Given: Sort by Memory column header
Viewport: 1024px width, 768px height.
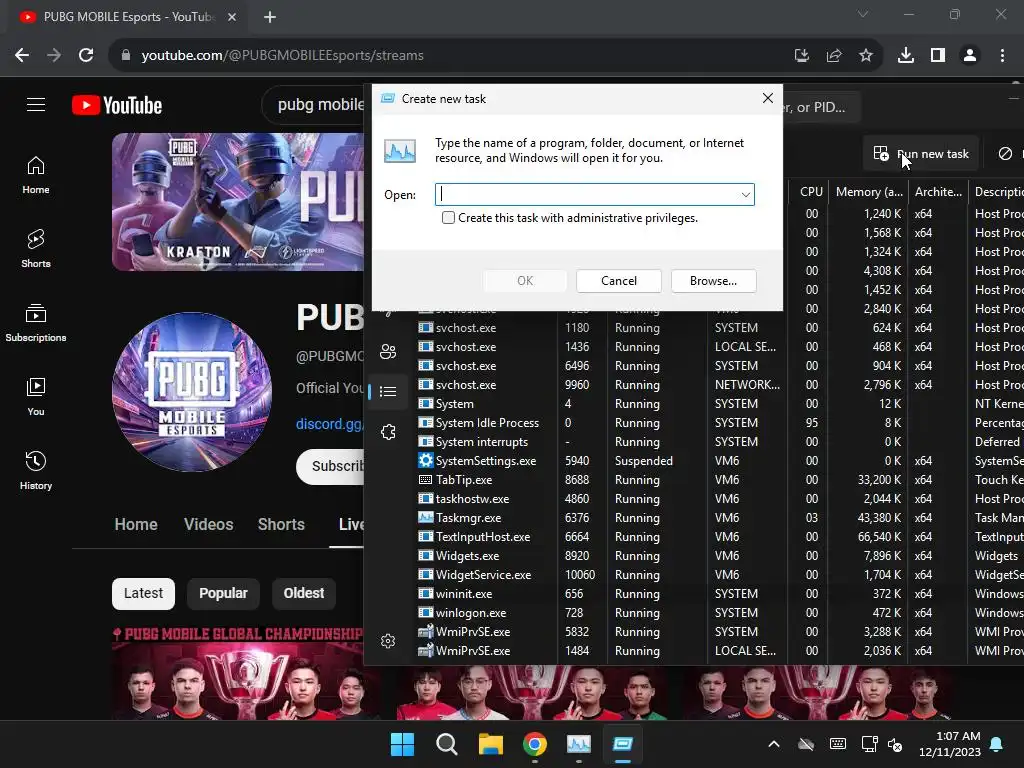Looking at the screenshot, I should coord(869,192).
